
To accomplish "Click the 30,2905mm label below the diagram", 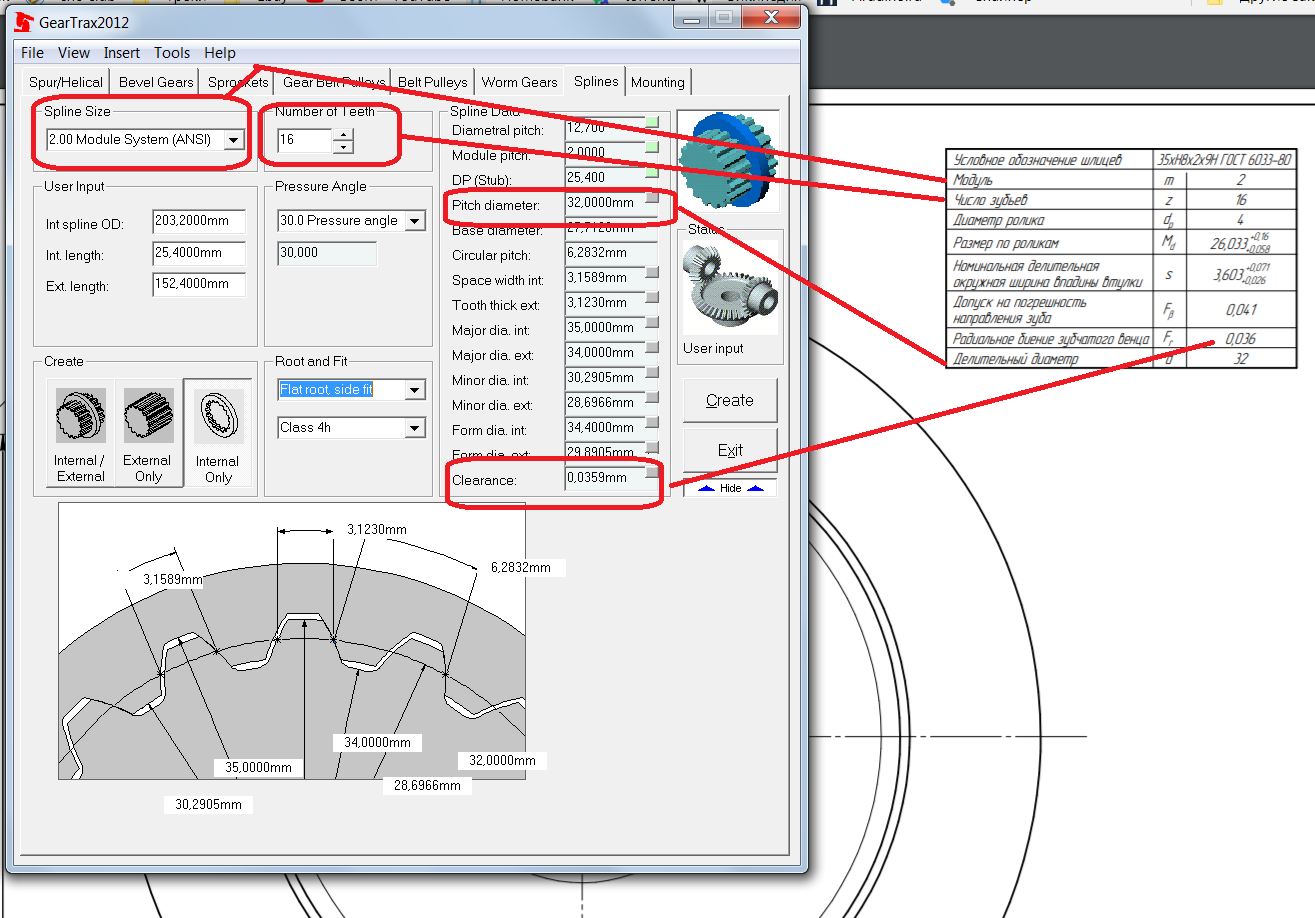I will click(x=208, y=804).
